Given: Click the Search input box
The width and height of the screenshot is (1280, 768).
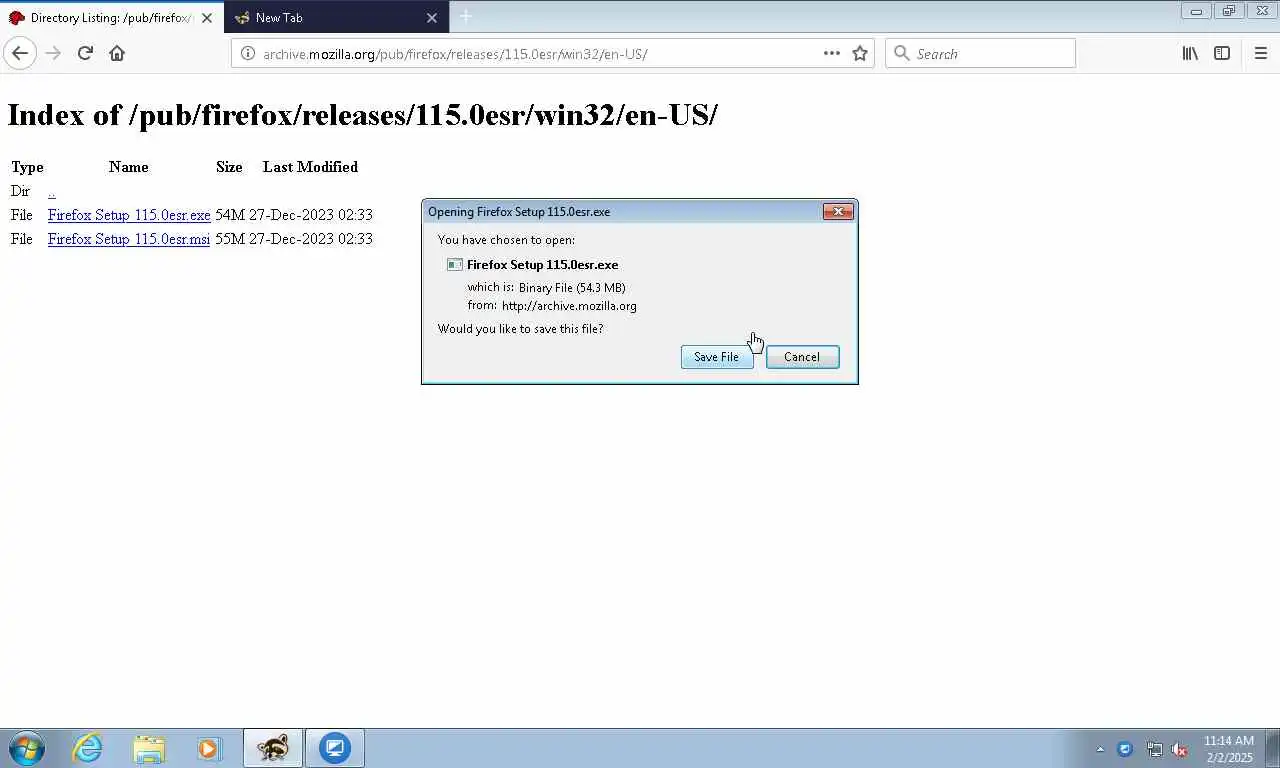Looking at the screenshot, I should tap(980, 53).
